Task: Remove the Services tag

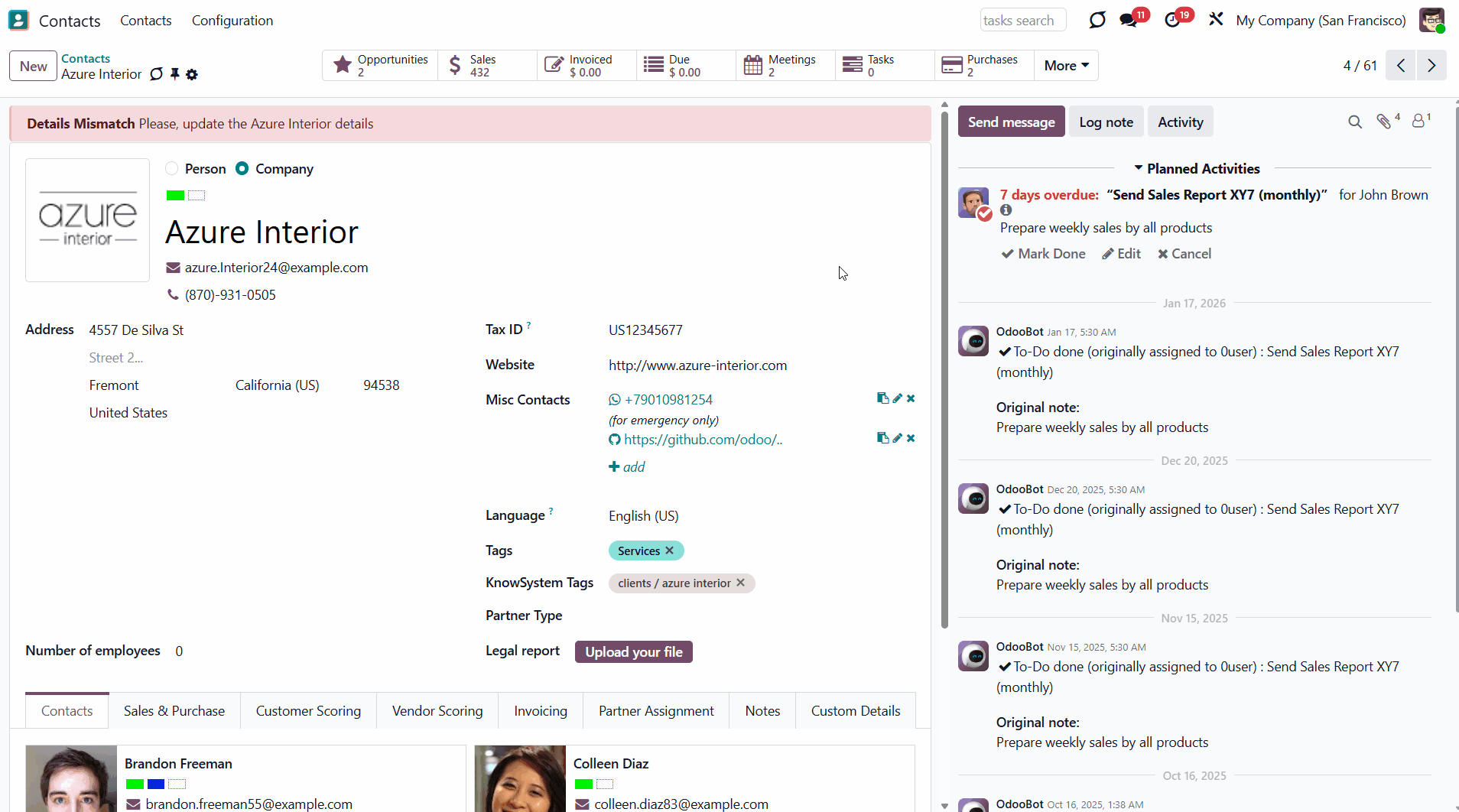Action: (x=670, y=551)
